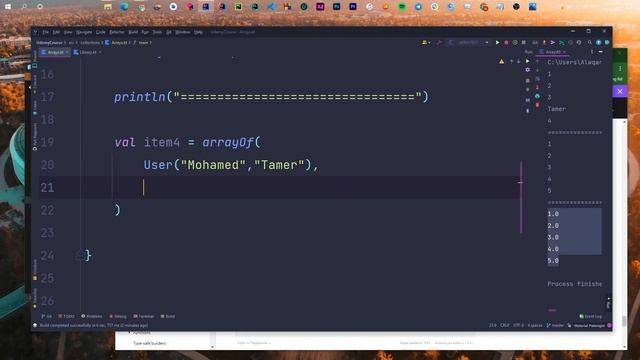Click the pink clear icon in Run panel

tap(537, 105)
